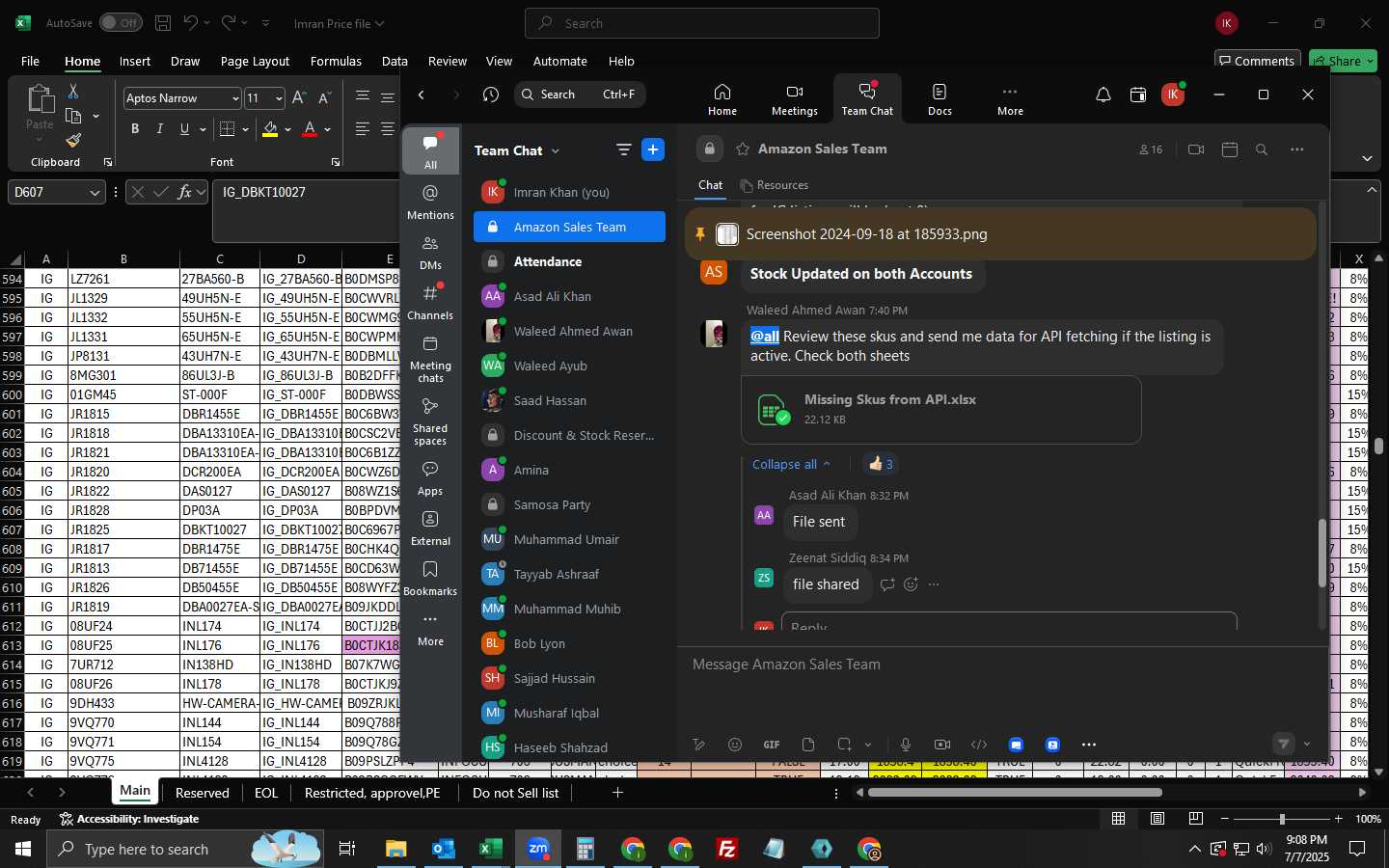Toggle Bold in Excel ribbon

(x=135, y=128)
